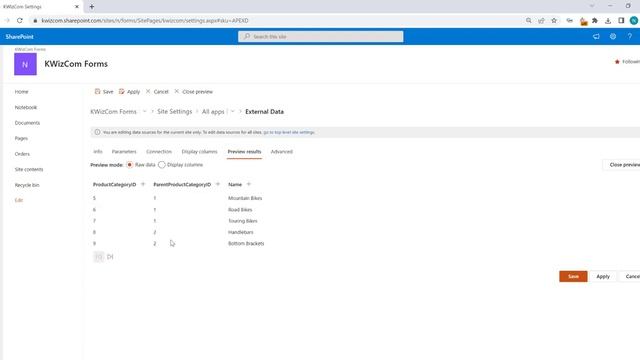
Task: Click the Search this site box
Action: coord(320,36)
